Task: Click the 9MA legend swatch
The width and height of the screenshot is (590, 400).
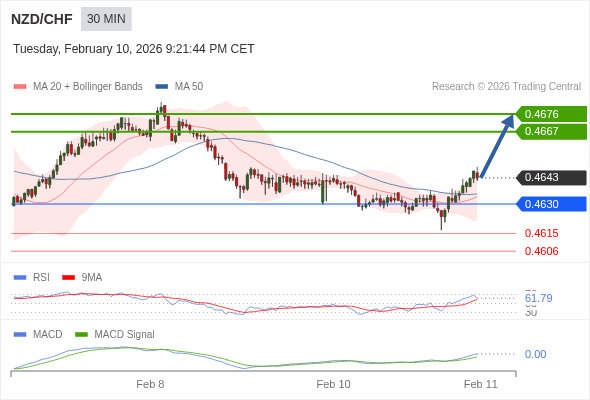Action: [68, 278]
